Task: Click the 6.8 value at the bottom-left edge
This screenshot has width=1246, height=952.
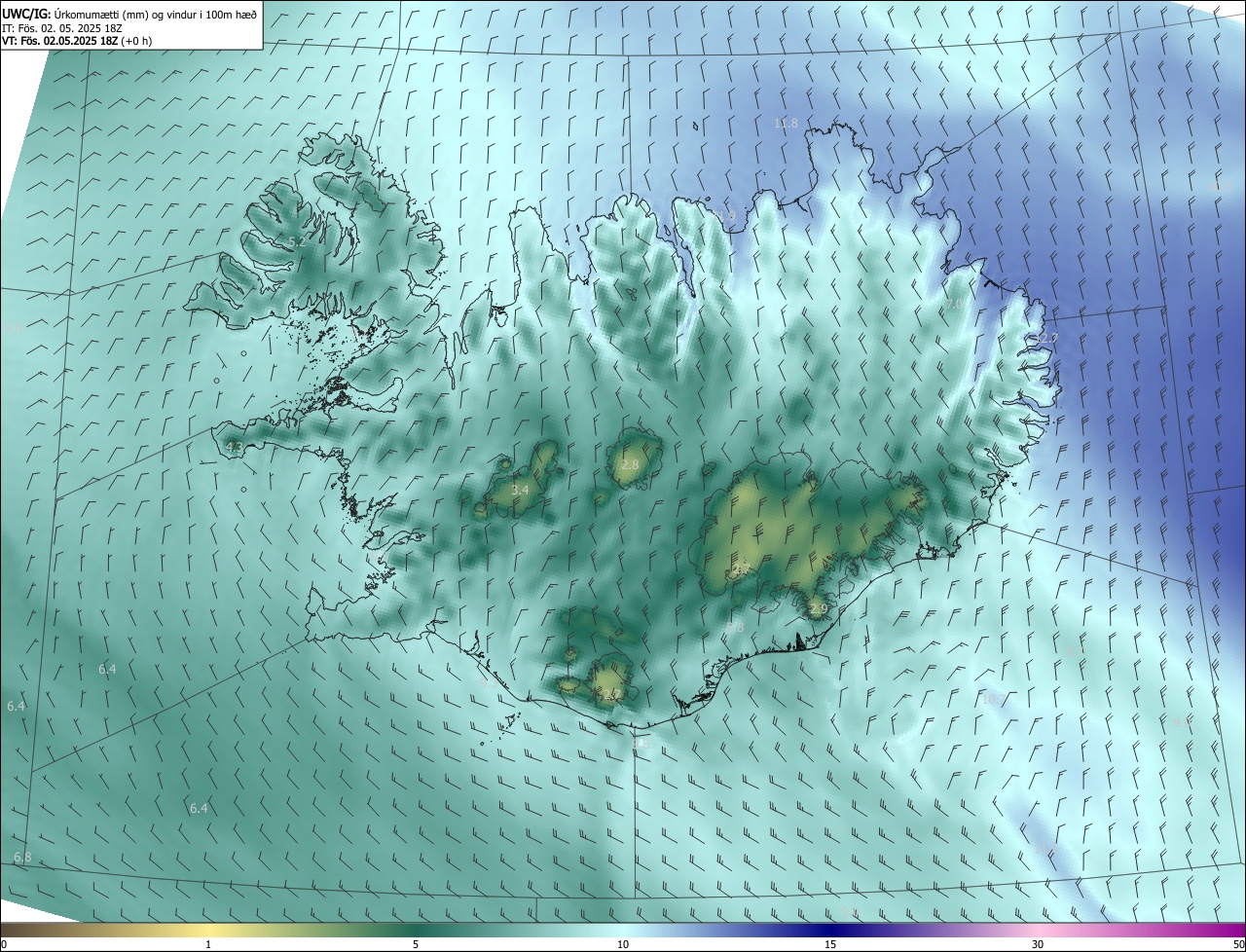Action: pos(22,858)
